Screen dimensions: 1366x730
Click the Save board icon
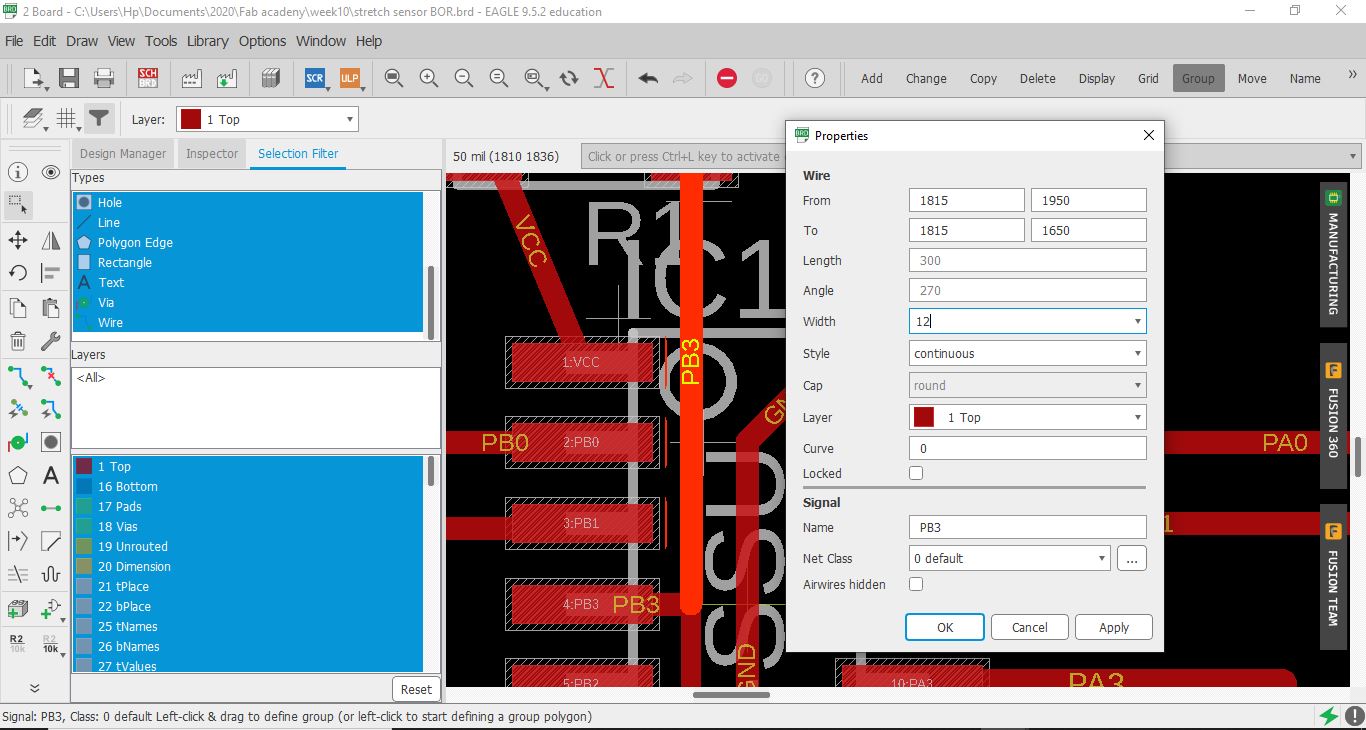pos(69,78)
